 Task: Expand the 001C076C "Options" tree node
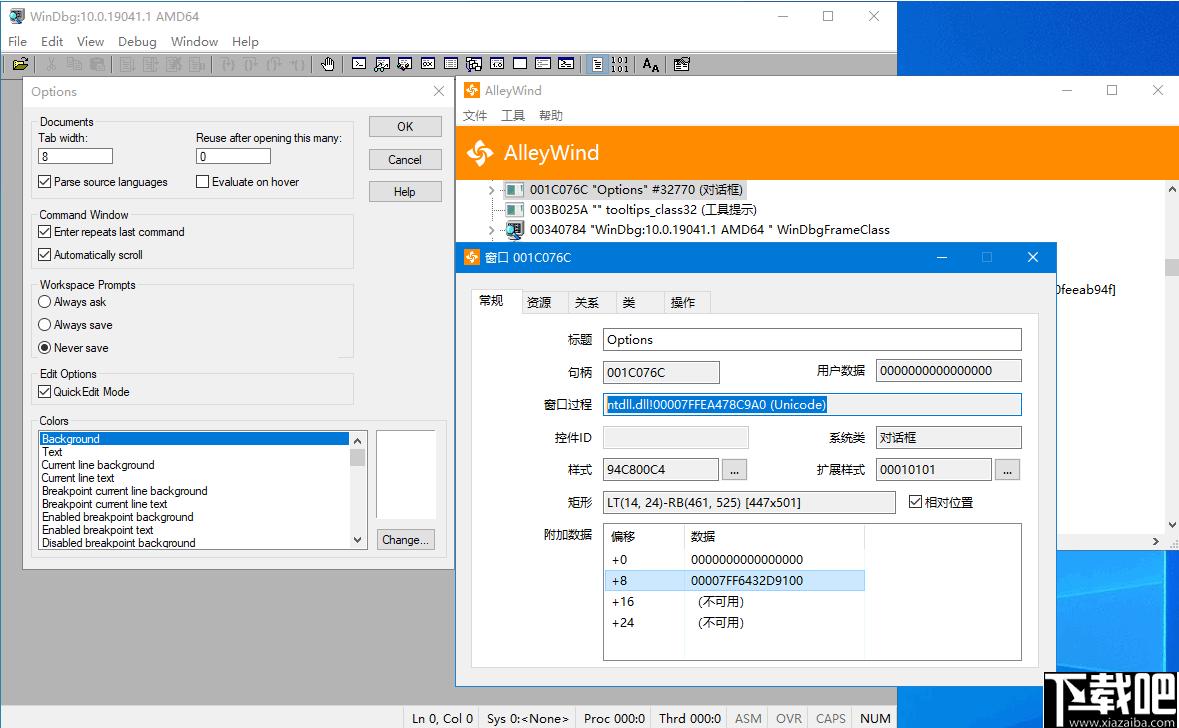point(491,190)
